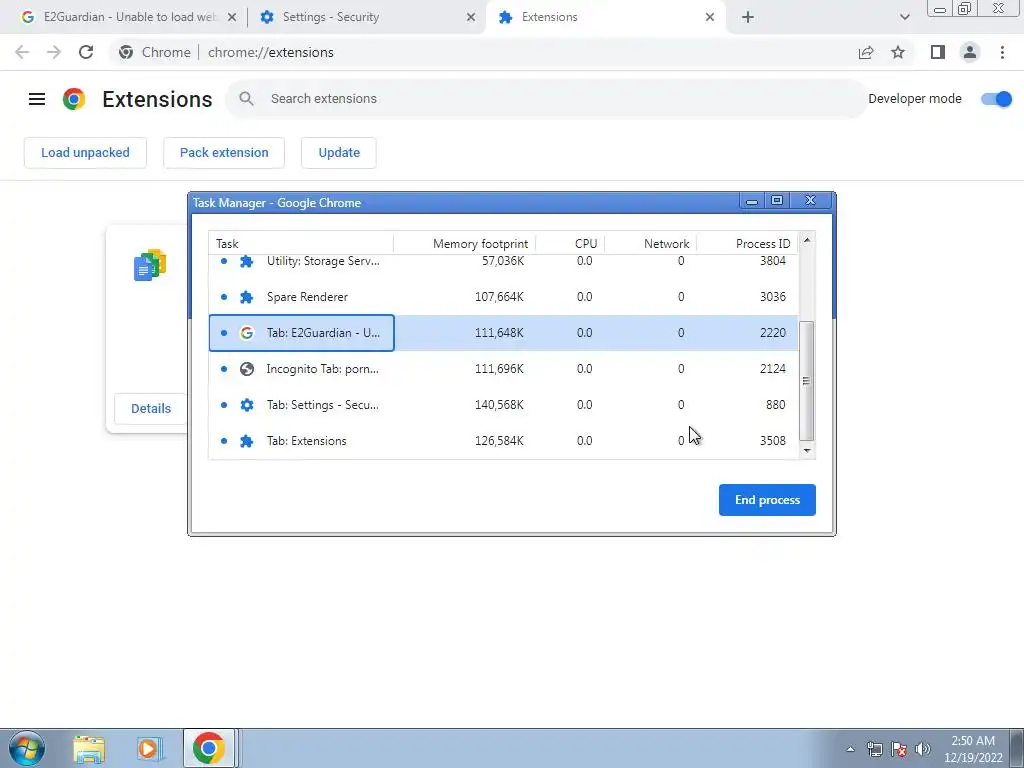Open a new tab with plus button
This screenshot has height=768, width=1024.
pyautogui.click(x=748, y=18)
